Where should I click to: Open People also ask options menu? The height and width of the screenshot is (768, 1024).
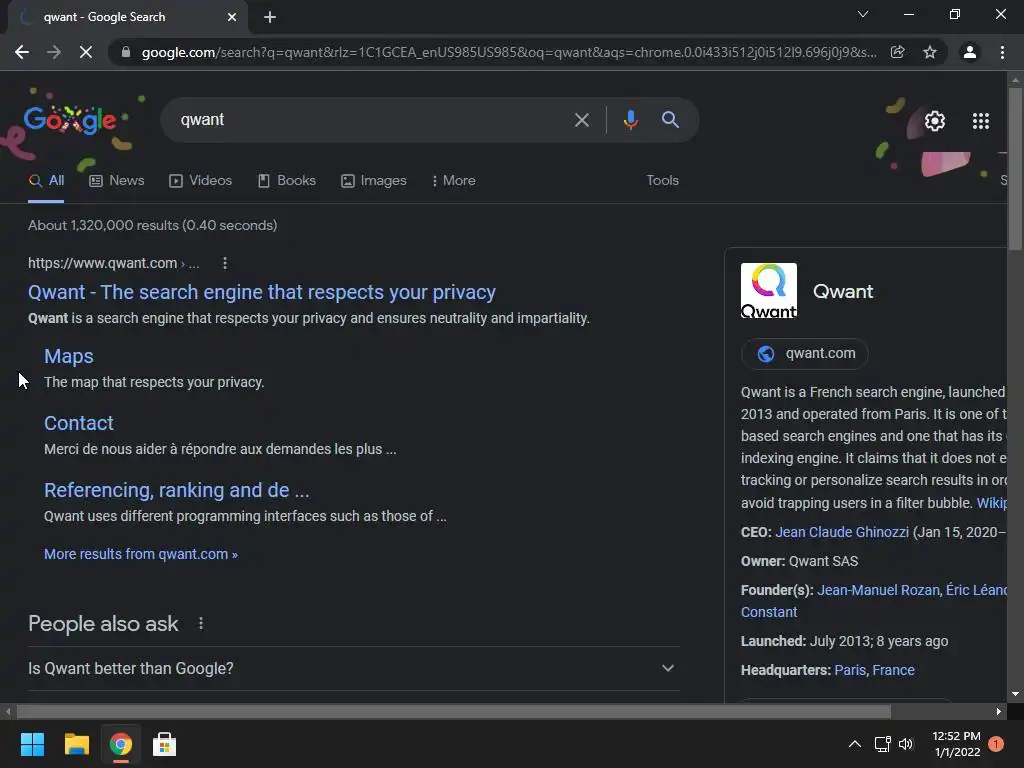pyautogui.click(x=200, y=624)
